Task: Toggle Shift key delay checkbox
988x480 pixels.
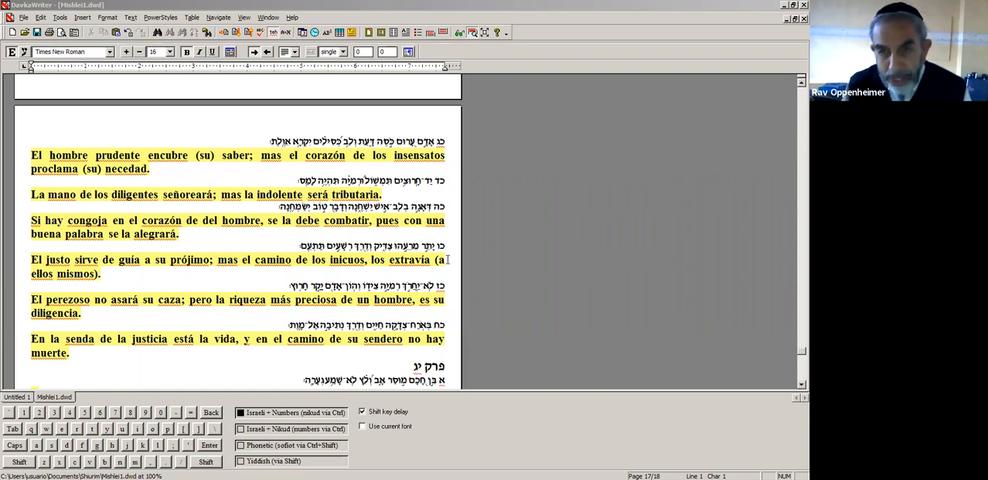Action: pos(362,411)
